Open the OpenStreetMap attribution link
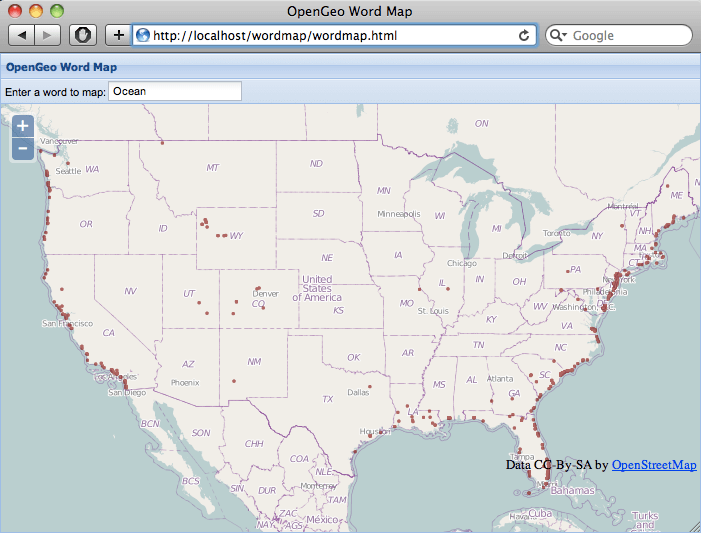Screen dimensions: 701x533 point(654,465)
